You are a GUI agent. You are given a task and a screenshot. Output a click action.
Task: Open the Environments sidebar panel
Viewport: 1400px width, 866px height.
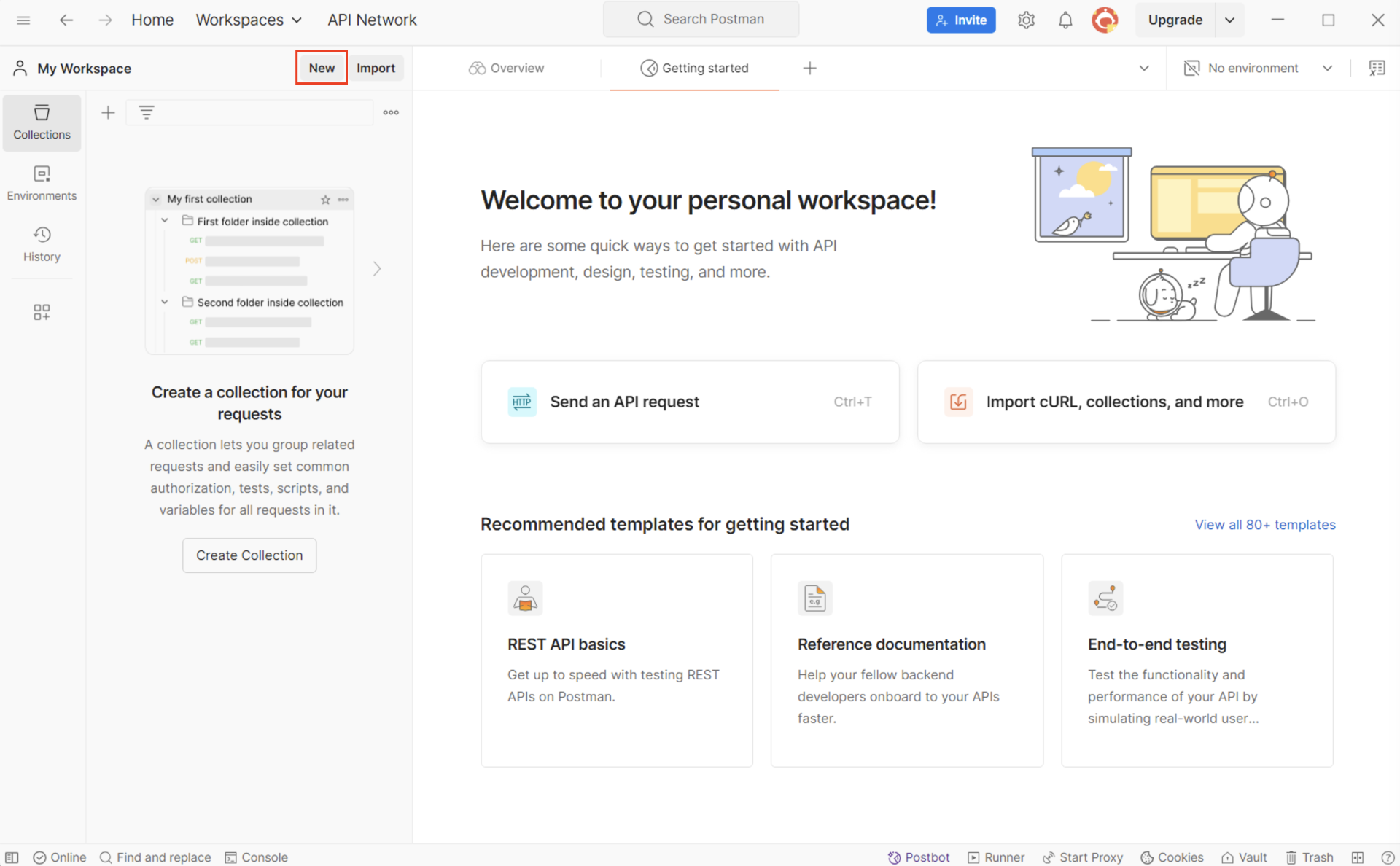pos(42,182)
